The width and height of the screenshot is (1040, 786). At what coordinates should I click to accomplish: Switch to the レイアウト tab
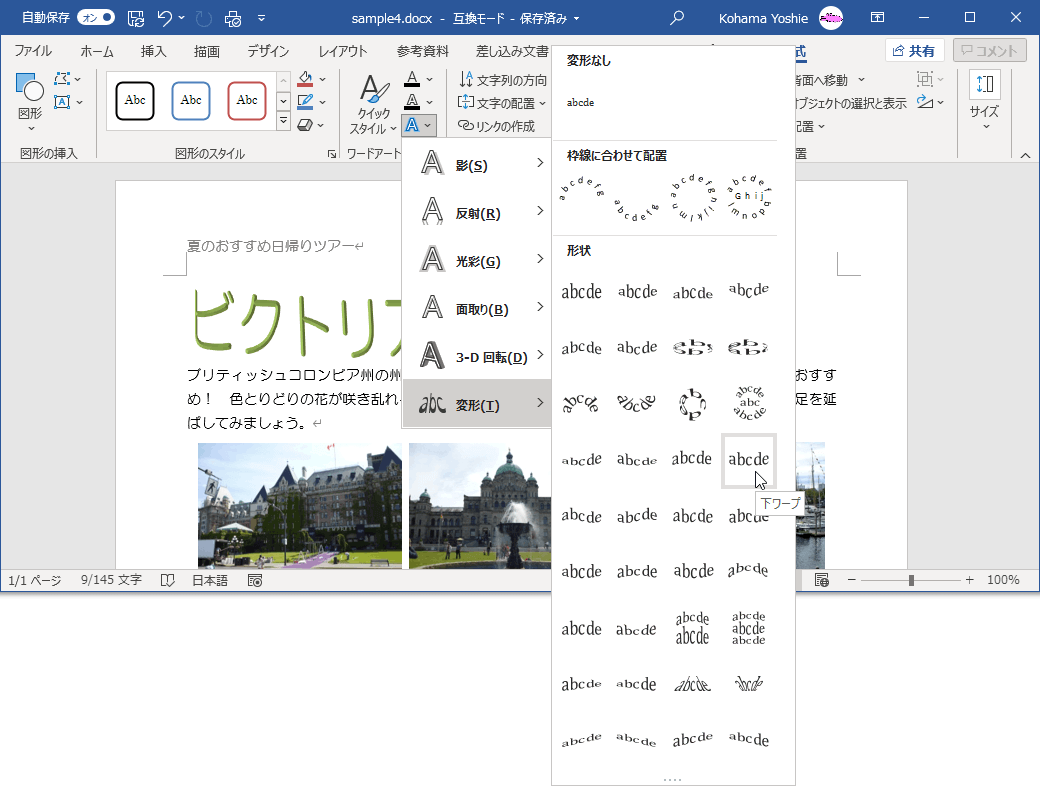coord(342,51)
